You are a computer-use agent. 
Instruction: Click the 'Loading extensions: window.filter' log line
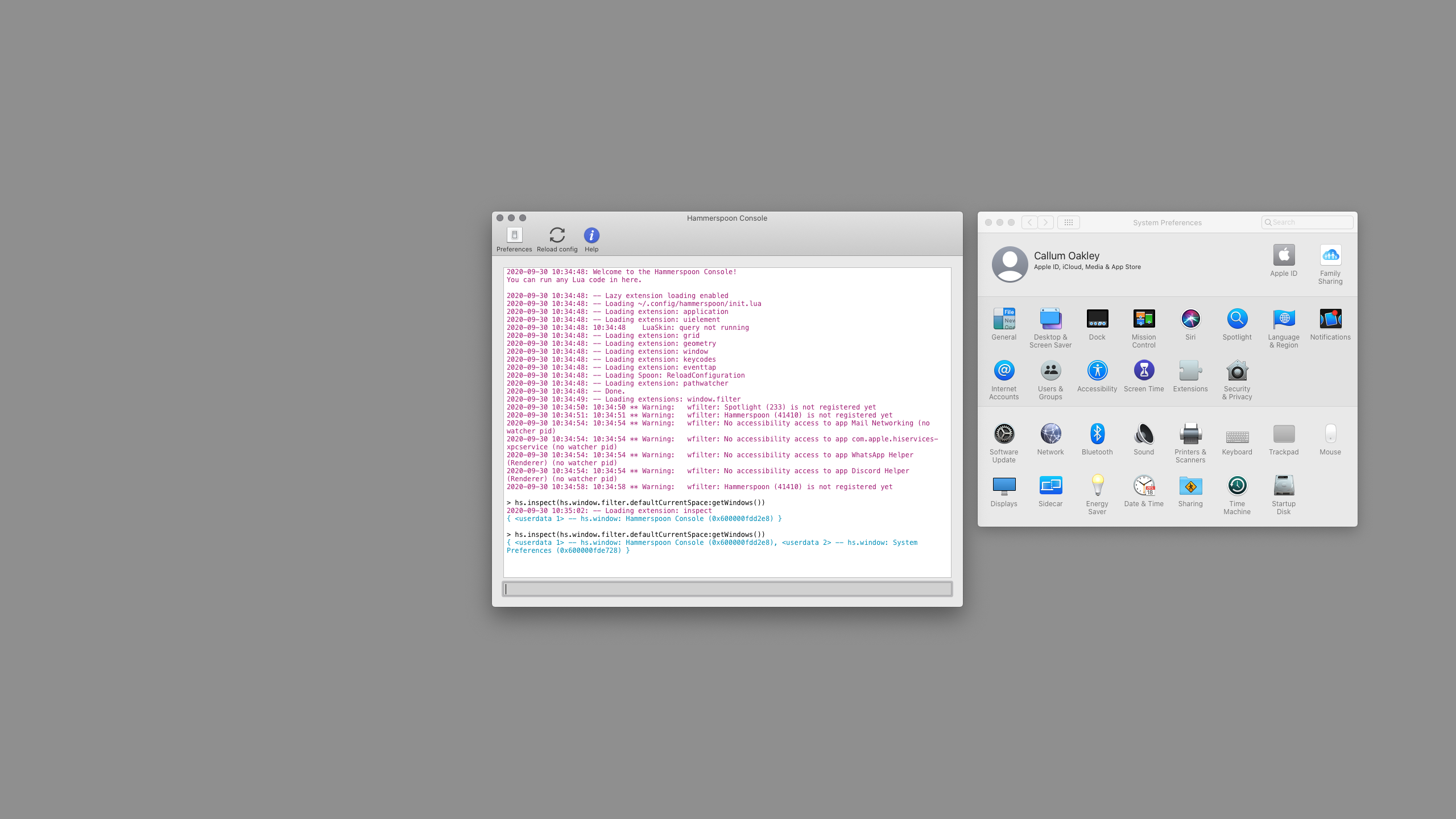pyautogui.click(x=624, y=399)
